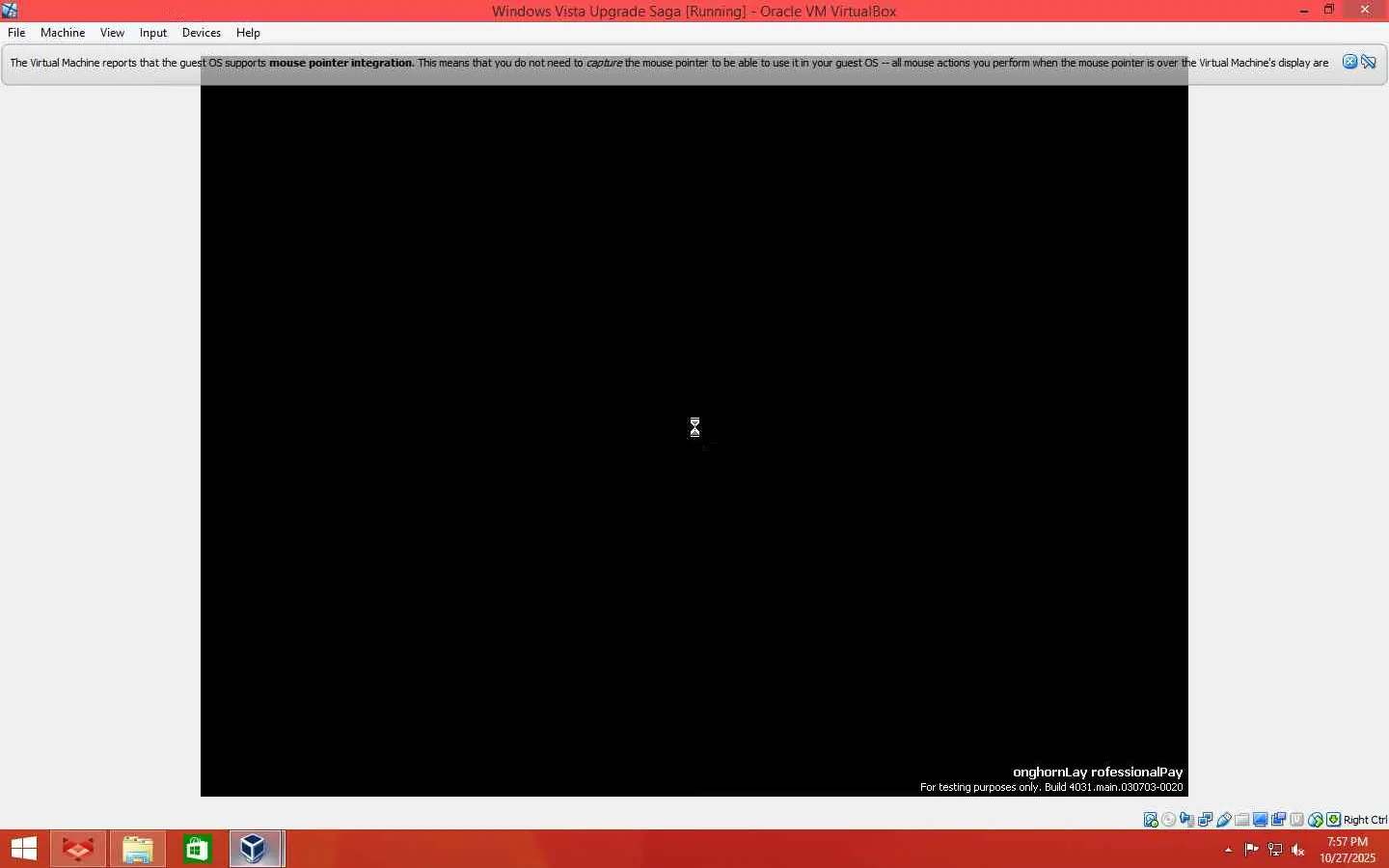Screen dimensions: 1389x868
Task: Open the red chevron taskbar app
Action: pyautogui.click(x=78, y=849)
